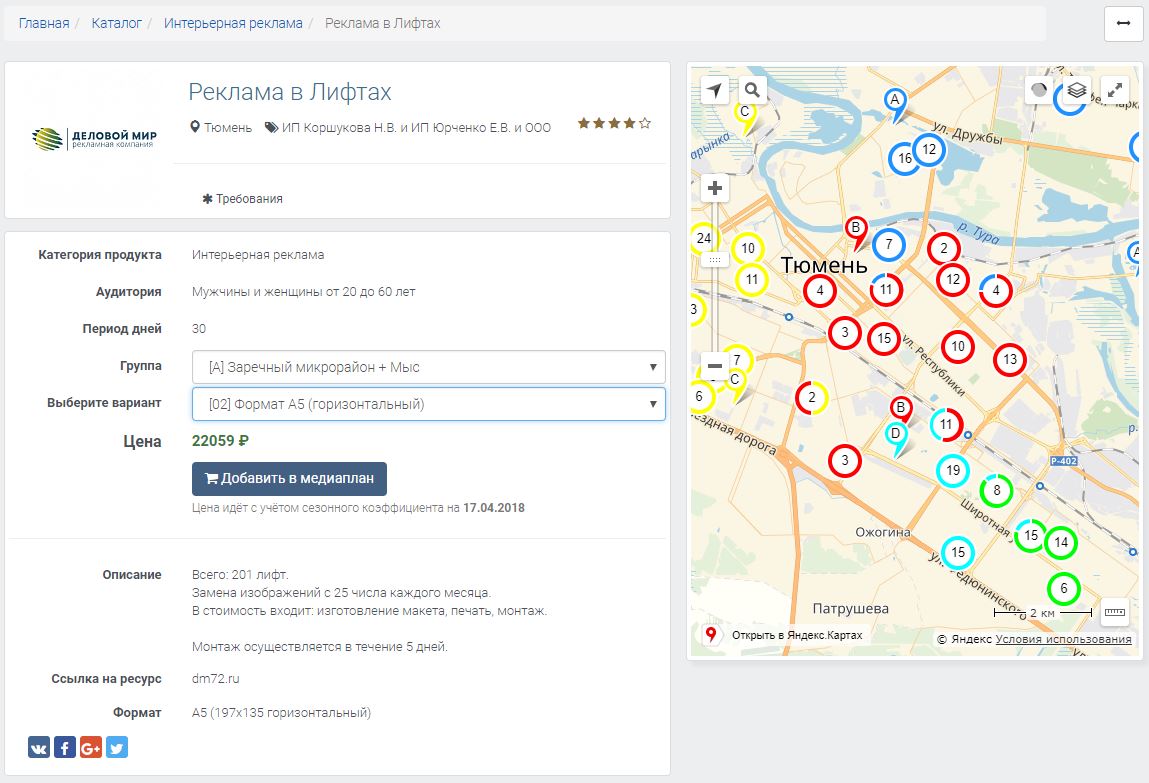Screen dimensions: 1149x783
Task: Open the map layers selector
Action: click(1077, 90)
